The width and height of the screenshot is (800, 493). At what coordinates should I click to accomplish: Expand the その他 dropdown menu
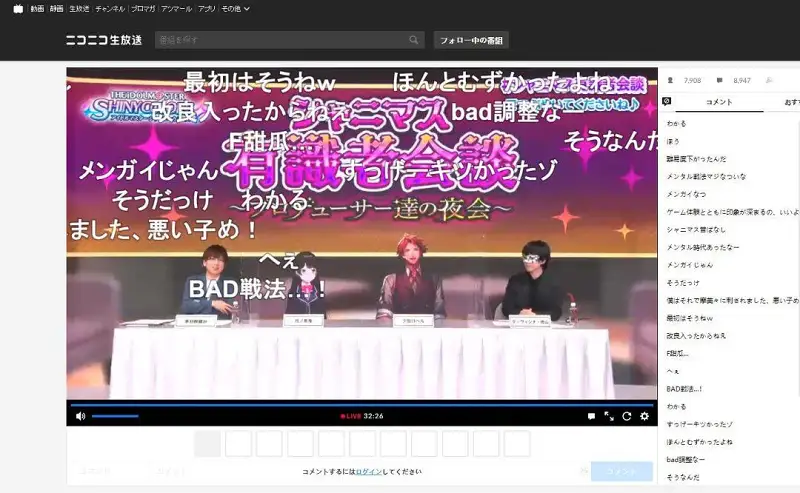(x=236, y=9)
